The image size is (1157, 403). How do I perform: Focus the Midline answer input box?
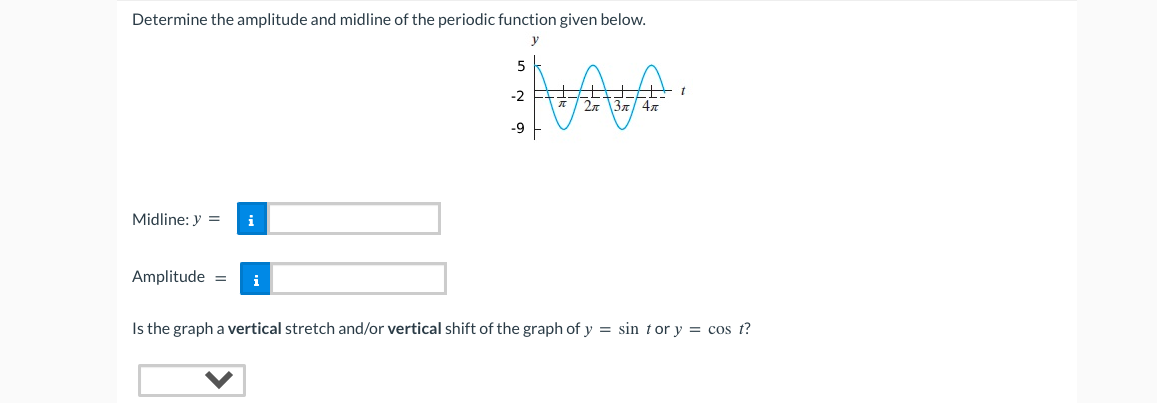click(354, 219)
